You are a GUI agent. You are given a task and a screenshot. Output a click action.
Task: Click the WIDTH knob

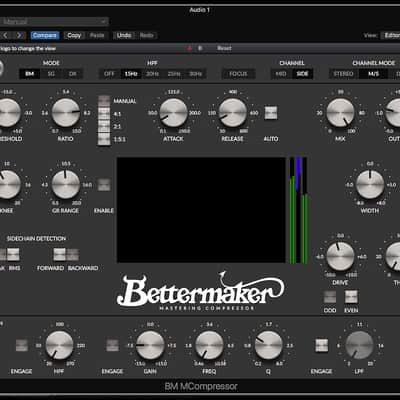click(x=370, y=185)
